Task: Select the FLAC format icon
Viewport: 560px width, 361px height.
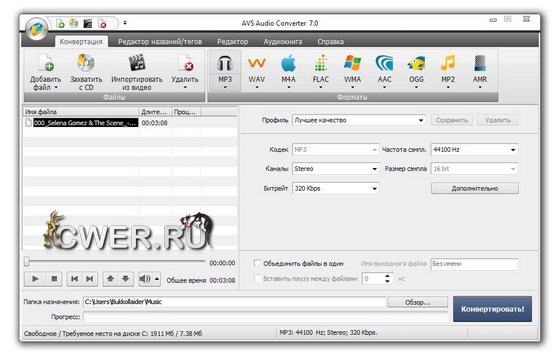Action: [x=321, y=64]
